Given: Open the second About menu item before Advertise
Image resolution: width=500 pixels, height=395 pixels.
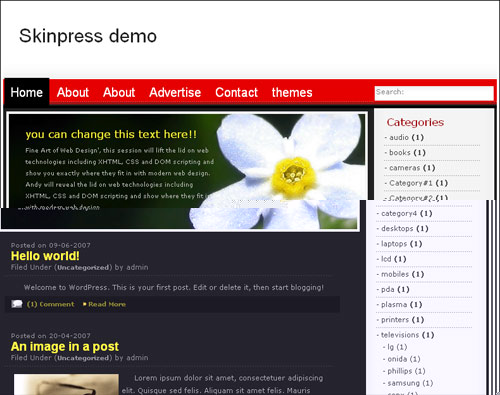Looking at the screenshot, I should [x=119, y=92].
